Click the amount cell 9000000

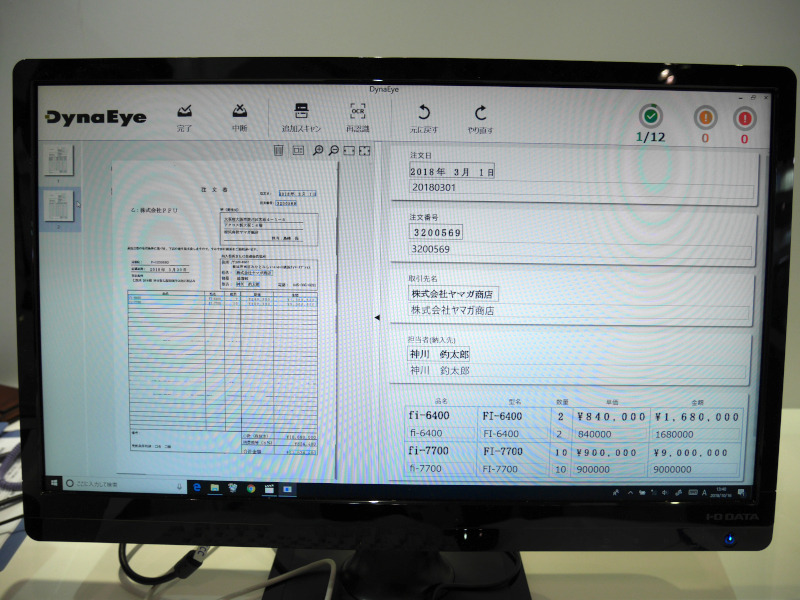[694, 469]
